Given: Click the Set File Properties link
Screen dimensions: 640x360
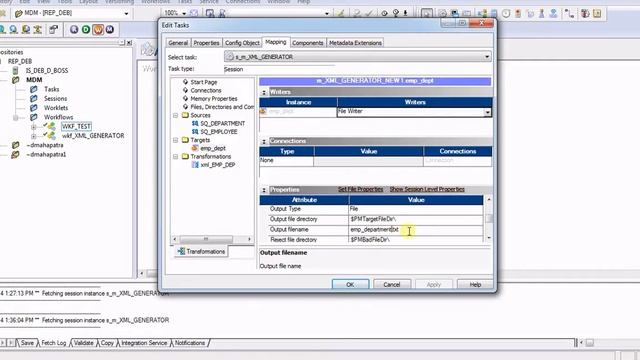Looking at the screenshot, I should 360,189.
